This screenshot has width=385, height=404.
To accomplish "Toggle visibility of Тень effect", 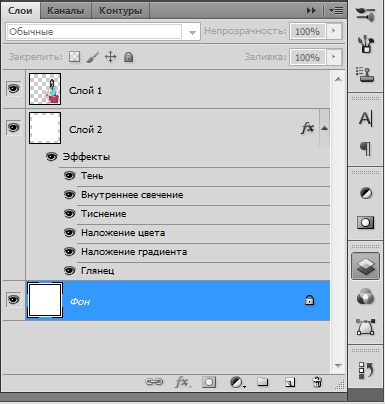I will point(69,175).
